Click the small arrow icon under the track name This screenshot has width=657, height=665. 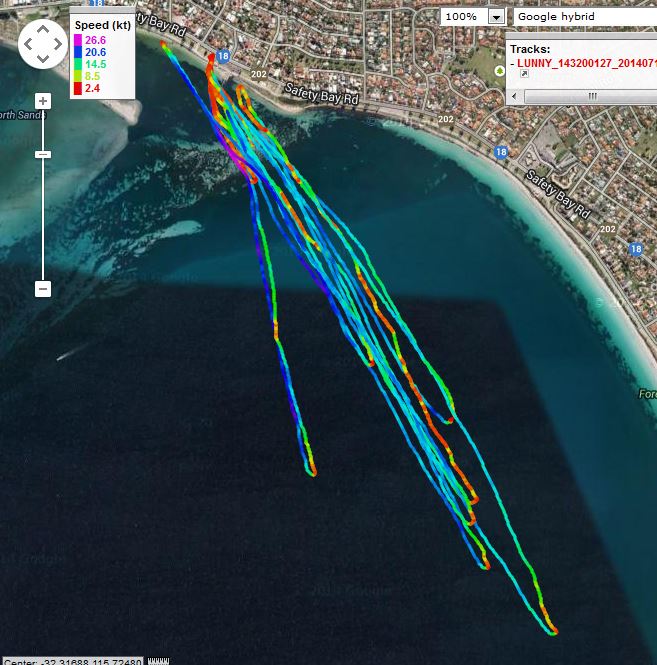(523, 74)
